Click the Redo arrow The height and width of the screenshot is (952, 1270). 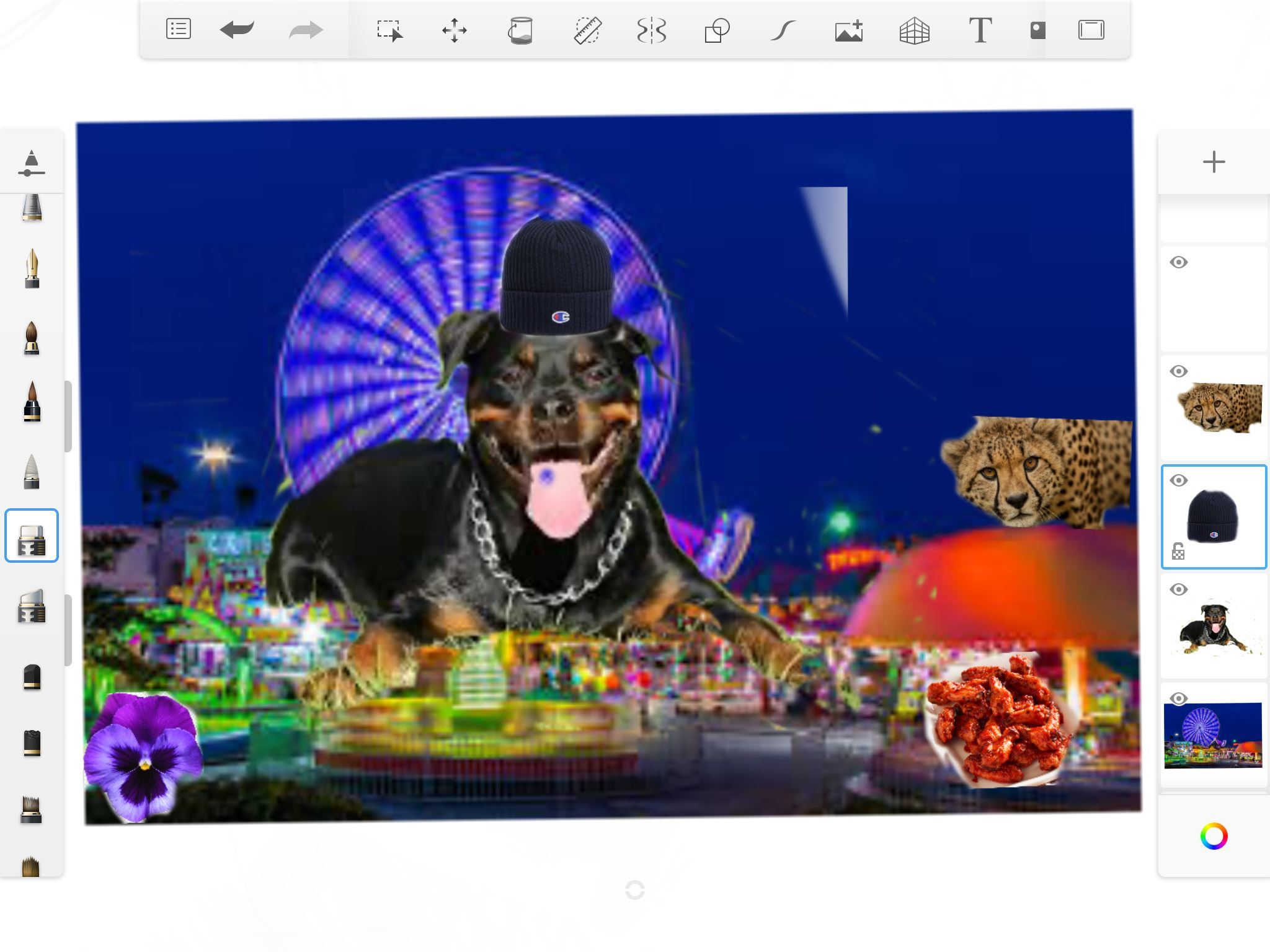(306, 30)
